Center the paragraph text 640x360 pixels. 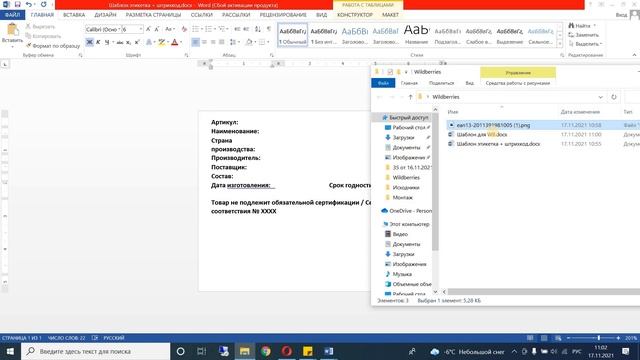click(x=204, y=42)
